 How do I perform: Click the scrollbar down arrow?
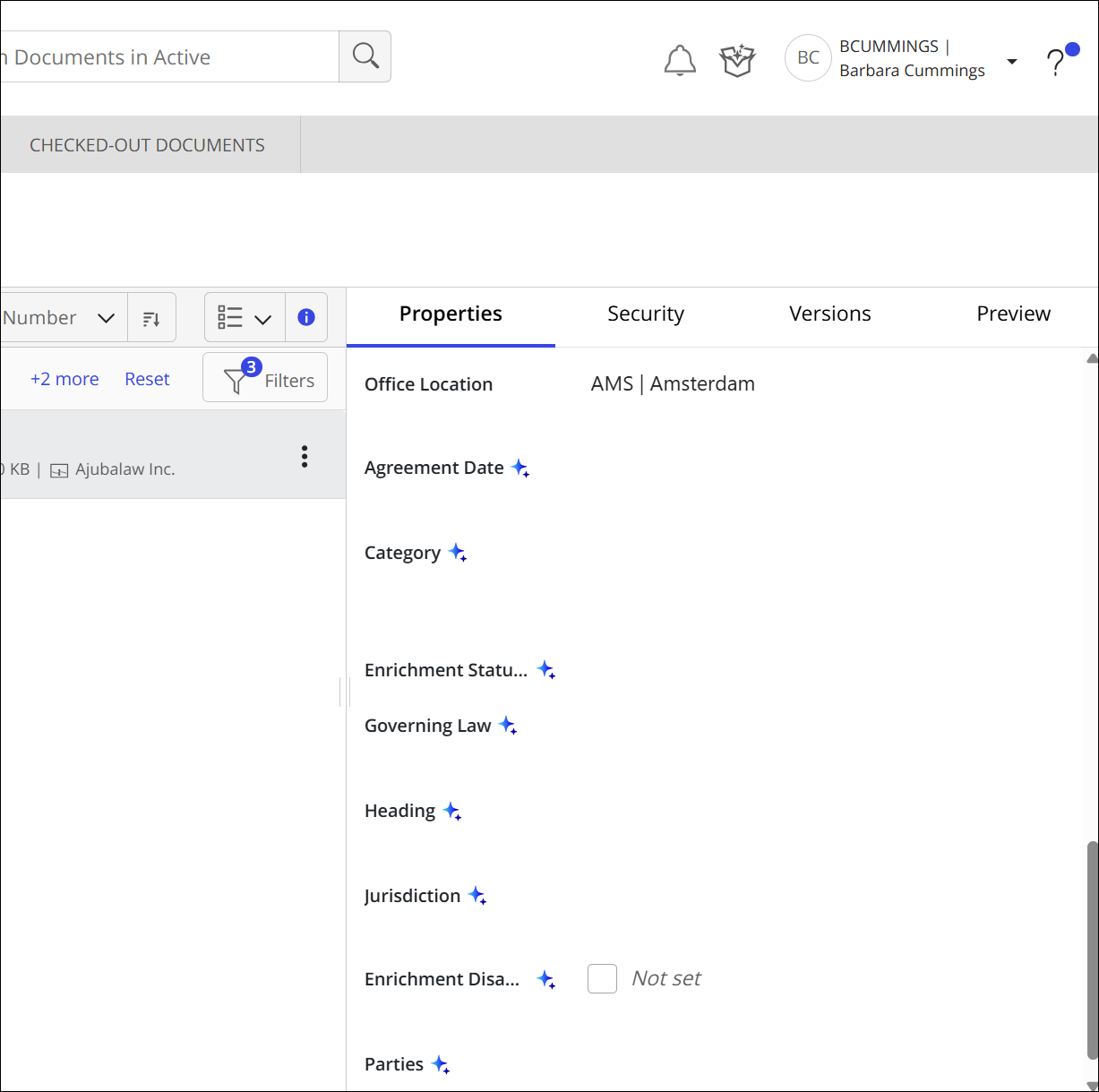1092,1086
